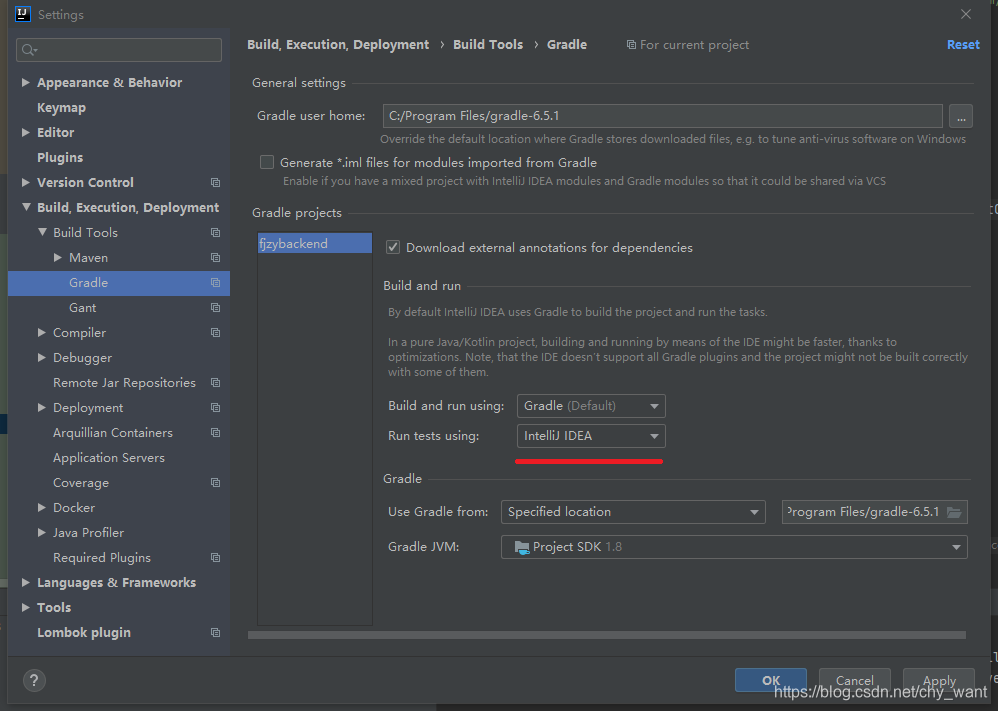Click the Project SDK icon in Gradle JVM field
Image resolution: width=998 pixels, height=711 pixels.
click(522, 547)
